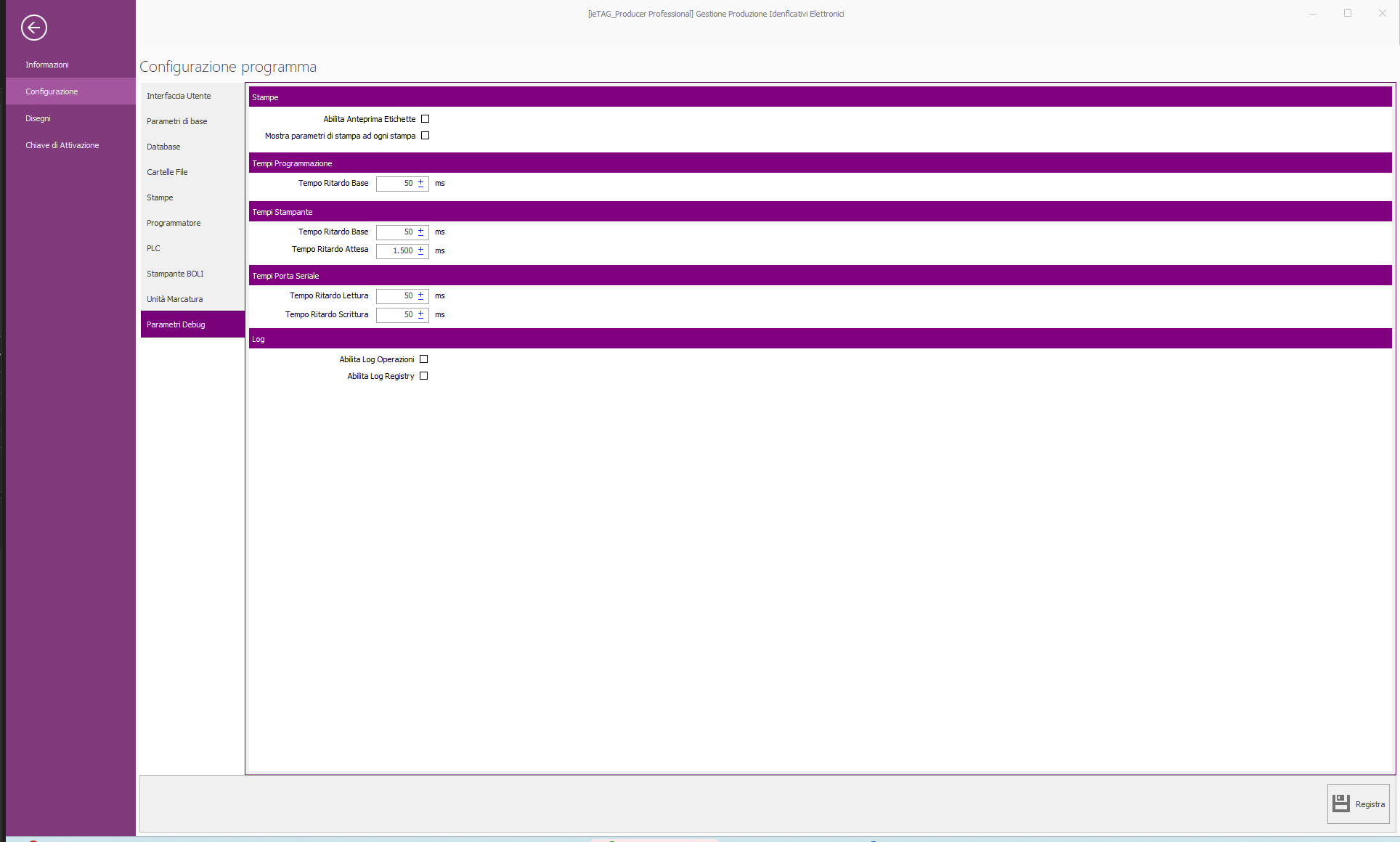Click the Tempi Stampante section header
This screenshot has width=1400, height=842.
coord(820,211)
